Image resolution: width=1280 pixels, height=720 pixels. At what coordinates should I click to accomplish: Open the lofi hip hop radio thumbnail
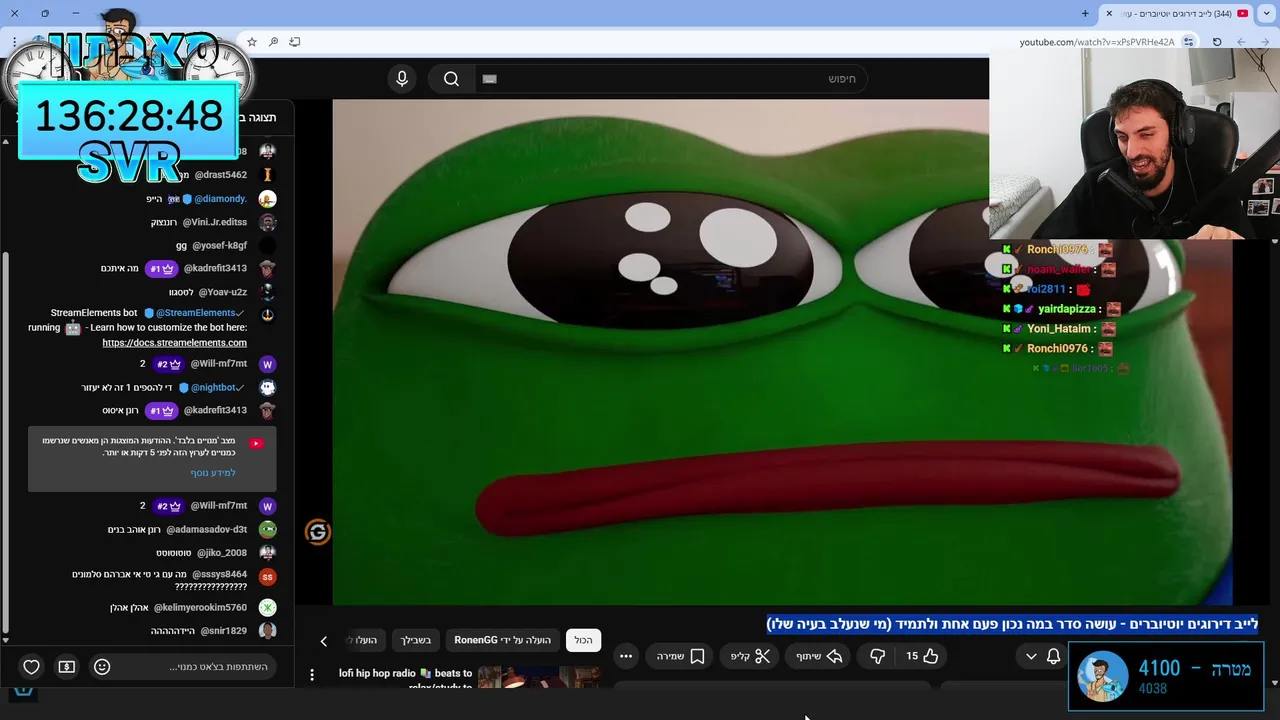[540, 677]
